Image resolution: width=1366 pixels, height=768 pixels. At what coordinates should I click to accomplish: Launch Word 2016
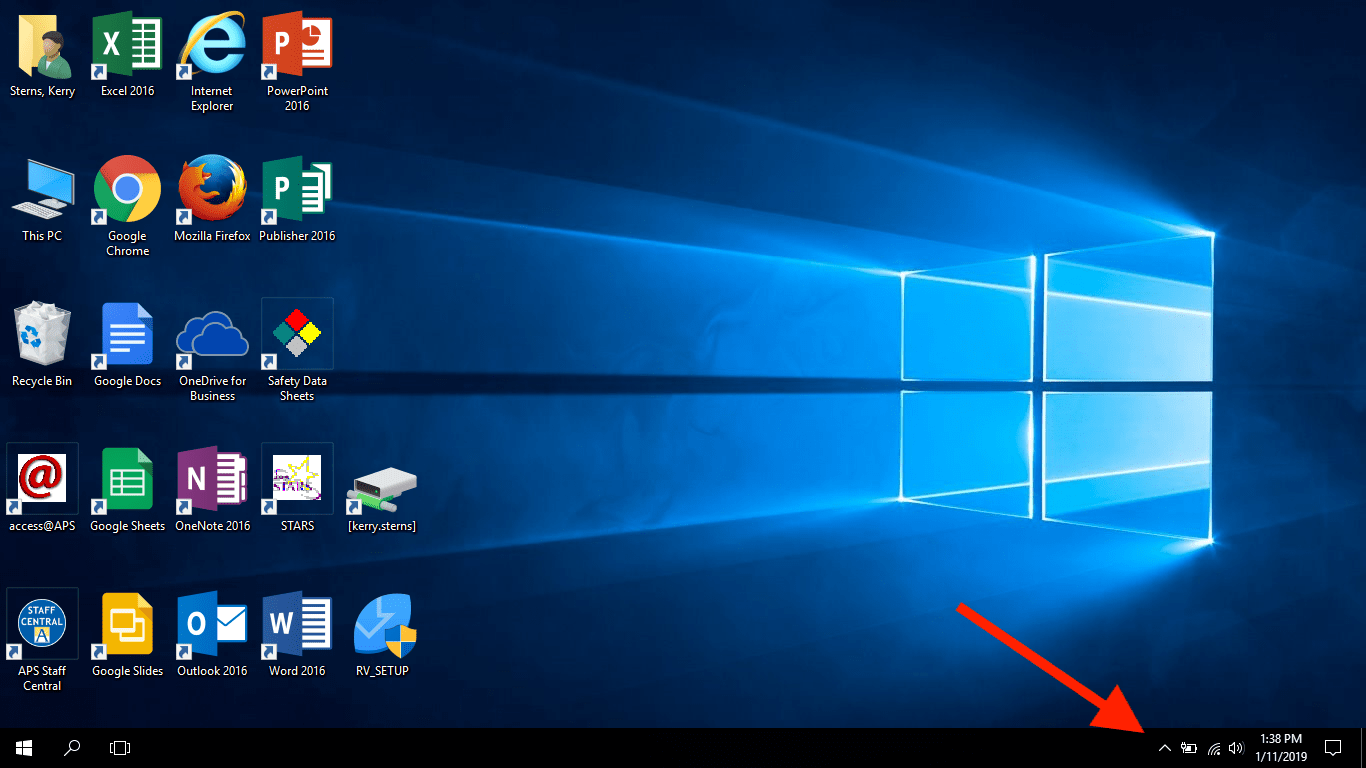[x=296, y=623]
